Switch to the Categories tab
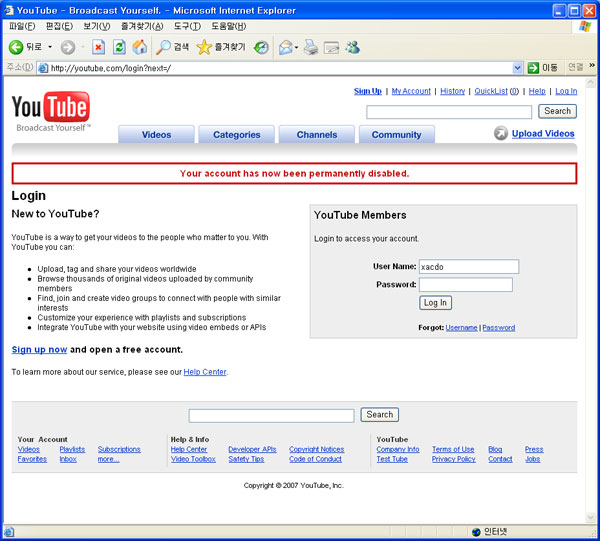The width and height of the screenshot is (600, 541). [x=236, y=134]
